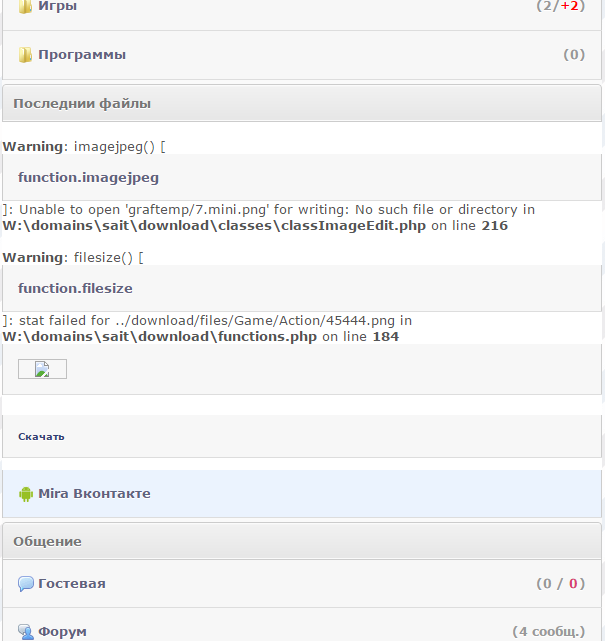Click the speech bubble icon by Гостевая
The height and width of the screenshot is (641, 605).
(26, 583)
